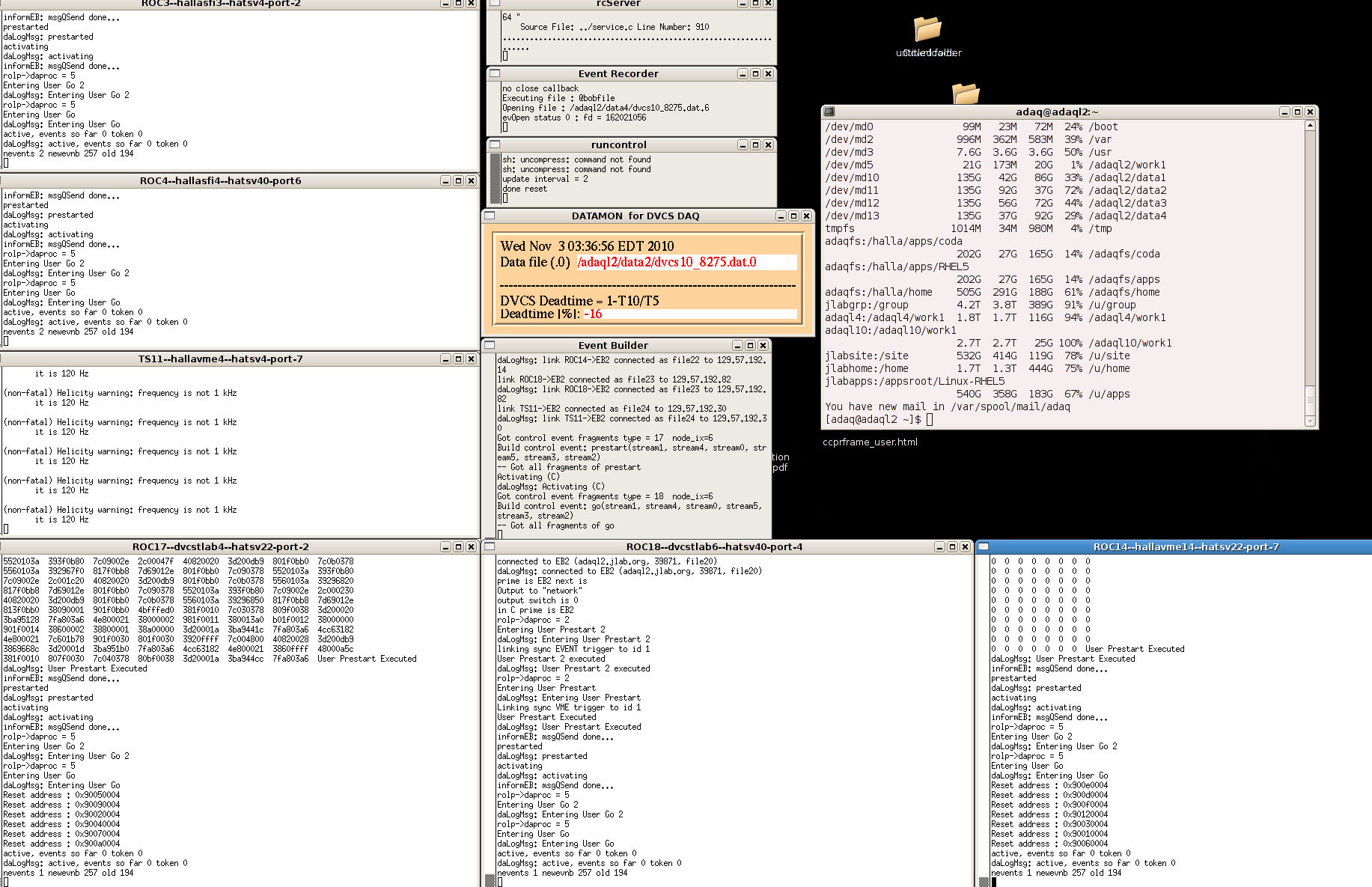Click the Deadtime value -16 in DATAMON
The height and width of the screenshot is (887, 1372).
point(593,314)
